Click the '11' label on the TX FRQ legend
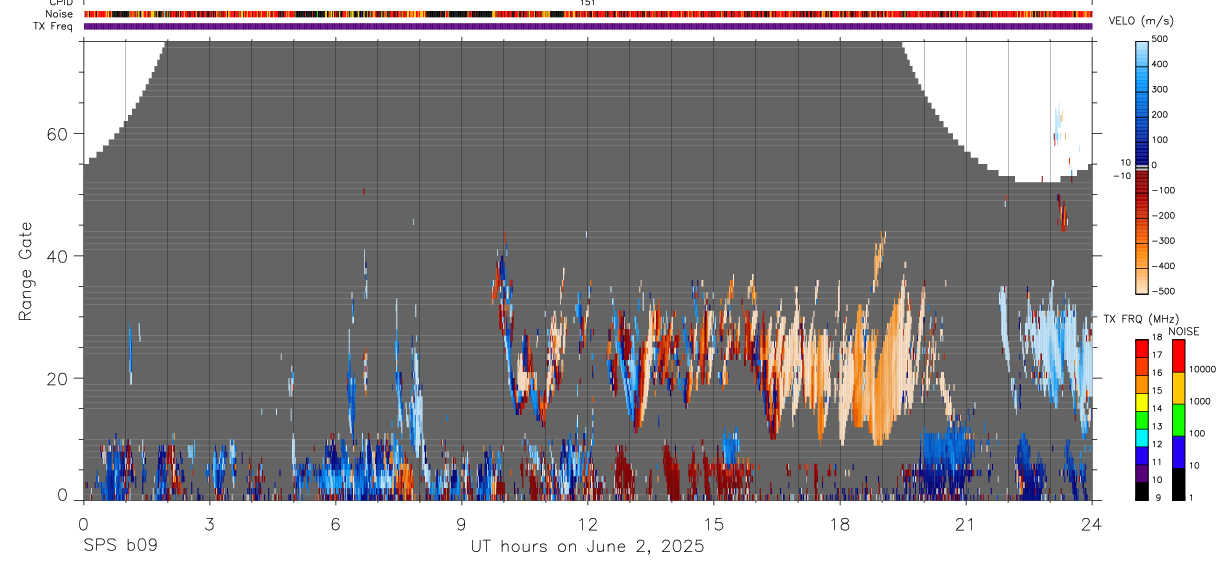1228x567 pixels. (x=1158, y=462)
